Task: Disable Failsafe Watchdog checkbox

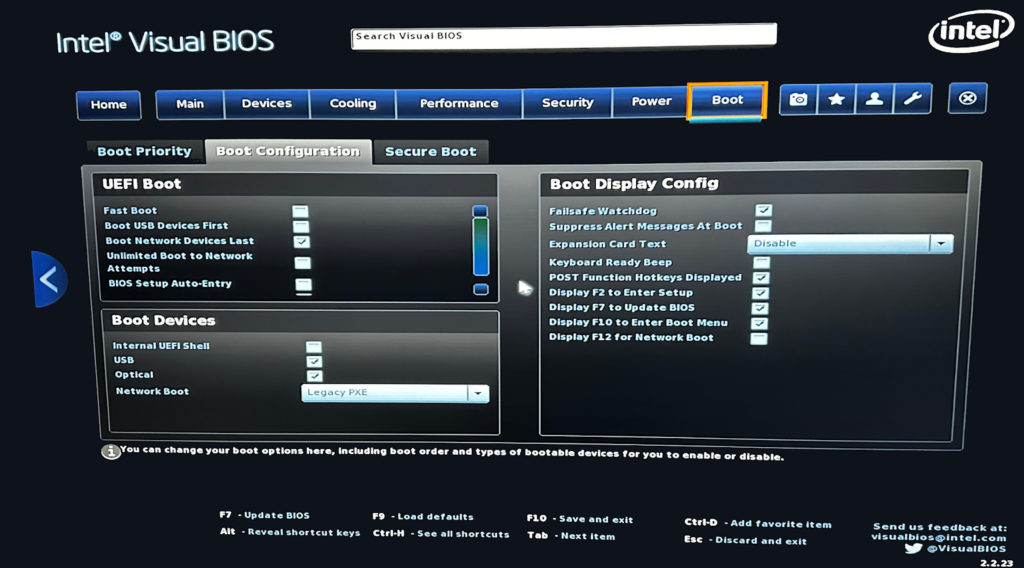Action: point(763,210)
